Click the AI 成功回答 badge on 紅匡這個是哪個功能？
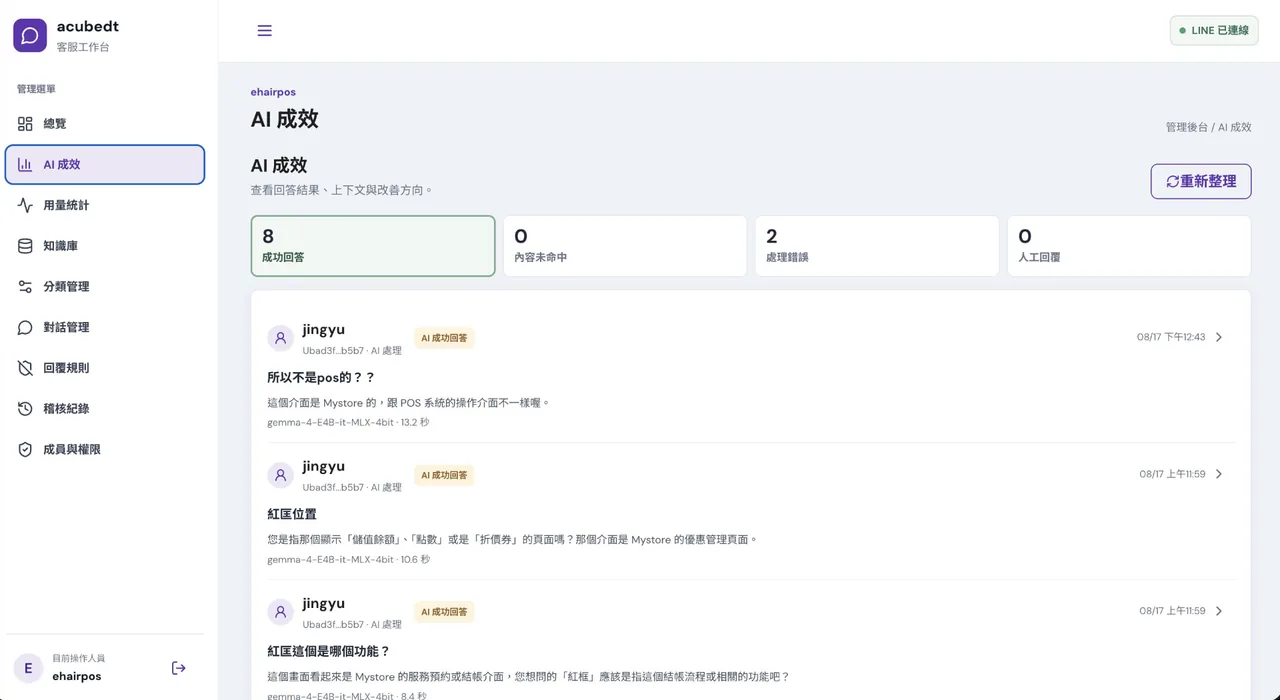This screenshot has width=1280, height=700. click(x=444, y=612)
